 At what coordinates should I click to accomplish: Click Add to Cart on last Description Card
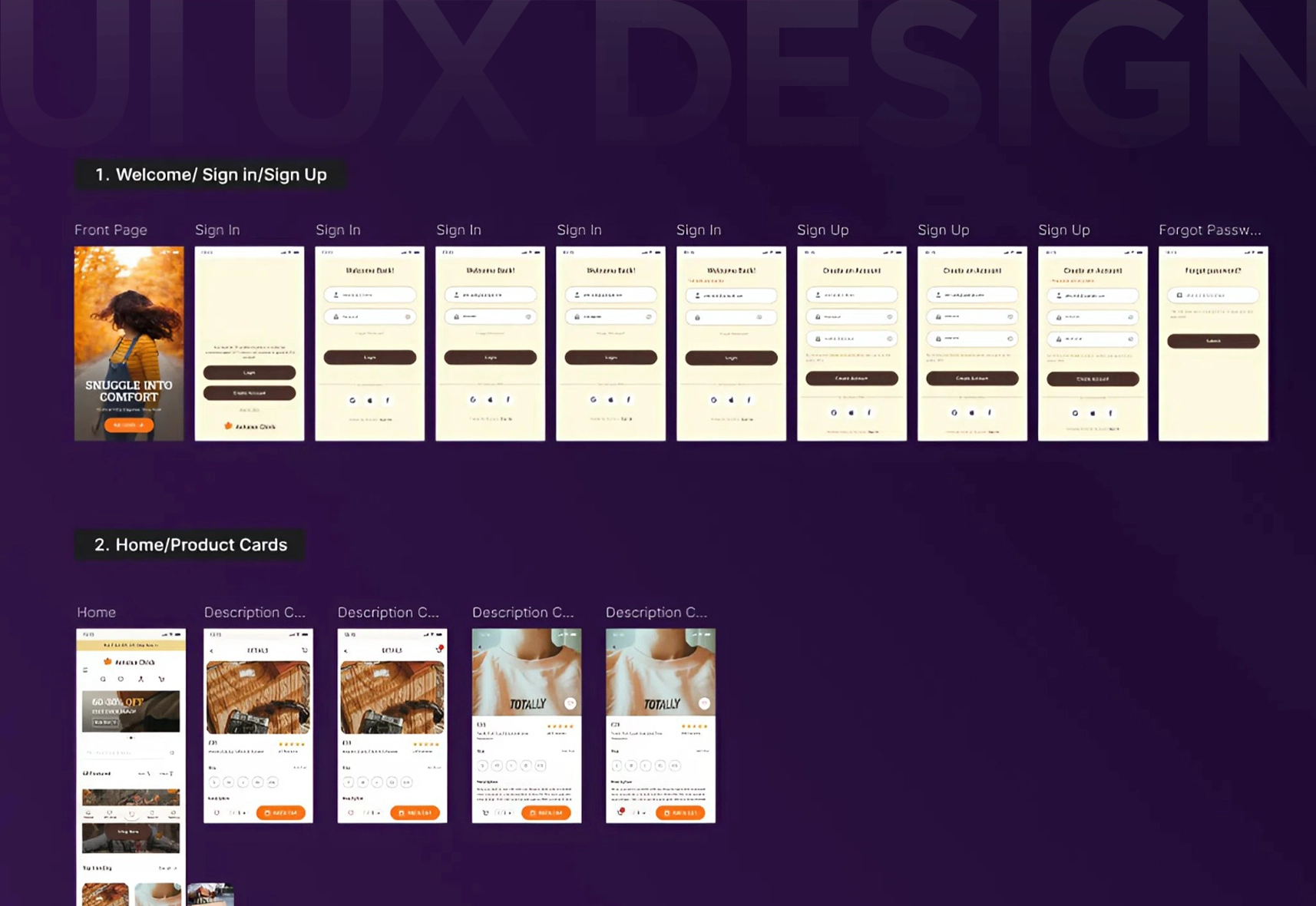click(x=679, y=812)
